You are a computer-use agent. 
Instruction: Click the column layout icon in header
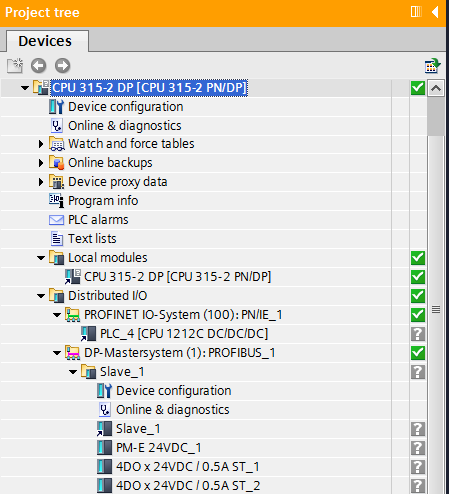tap(416, 12)
